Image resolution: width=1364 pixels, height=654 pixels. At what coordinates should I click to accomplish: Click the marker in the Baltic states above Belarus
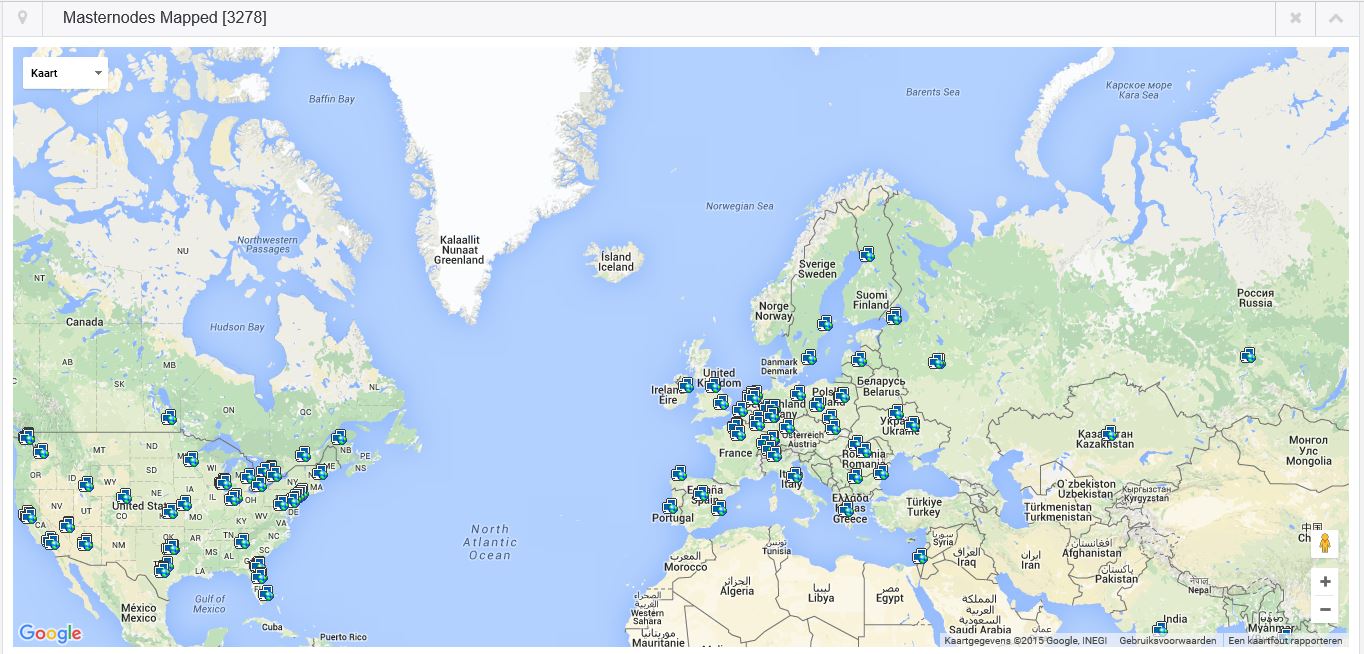pyautogui.click(x=859, y=359)
